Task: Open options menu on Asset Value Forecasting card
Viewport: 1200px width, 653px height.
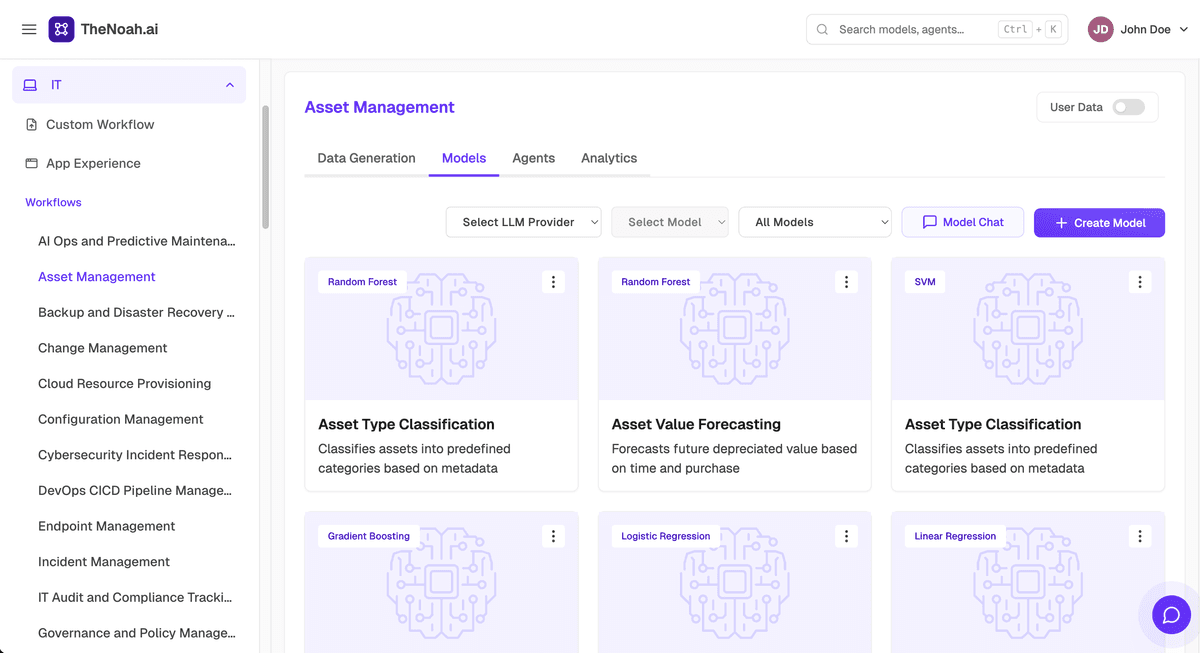Action: pyautogui.click(x=846, y=282)
